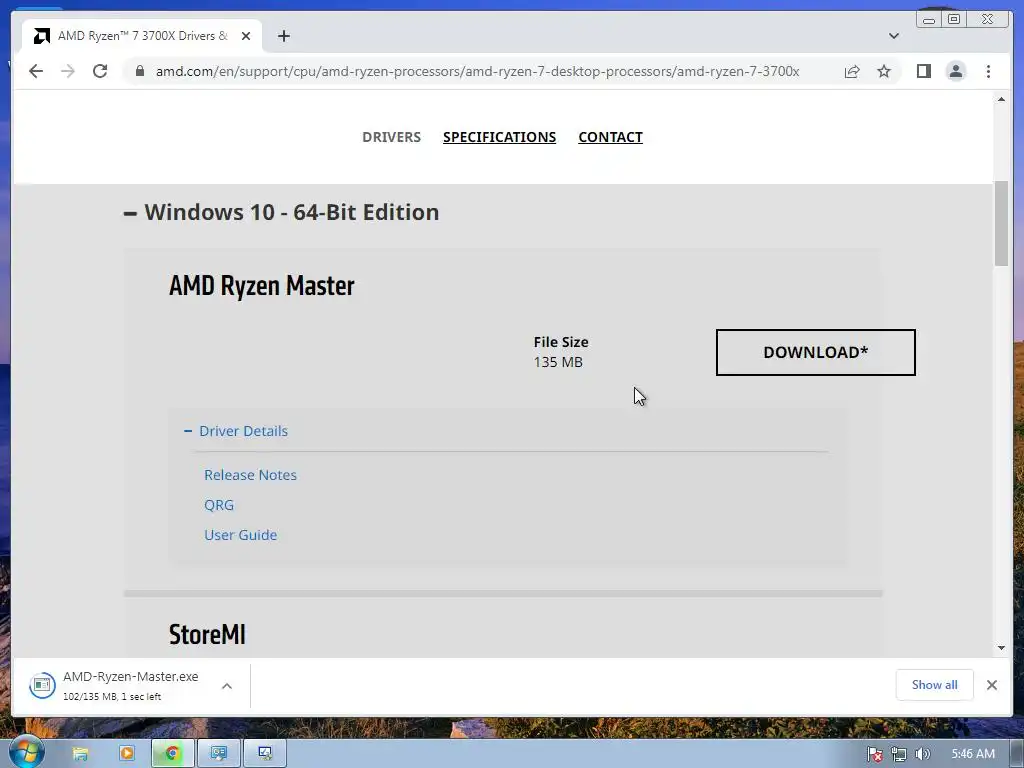Download AMD Ryzen Master
1024x768 pixels.
pyautogui.click(x=816, y=352)
